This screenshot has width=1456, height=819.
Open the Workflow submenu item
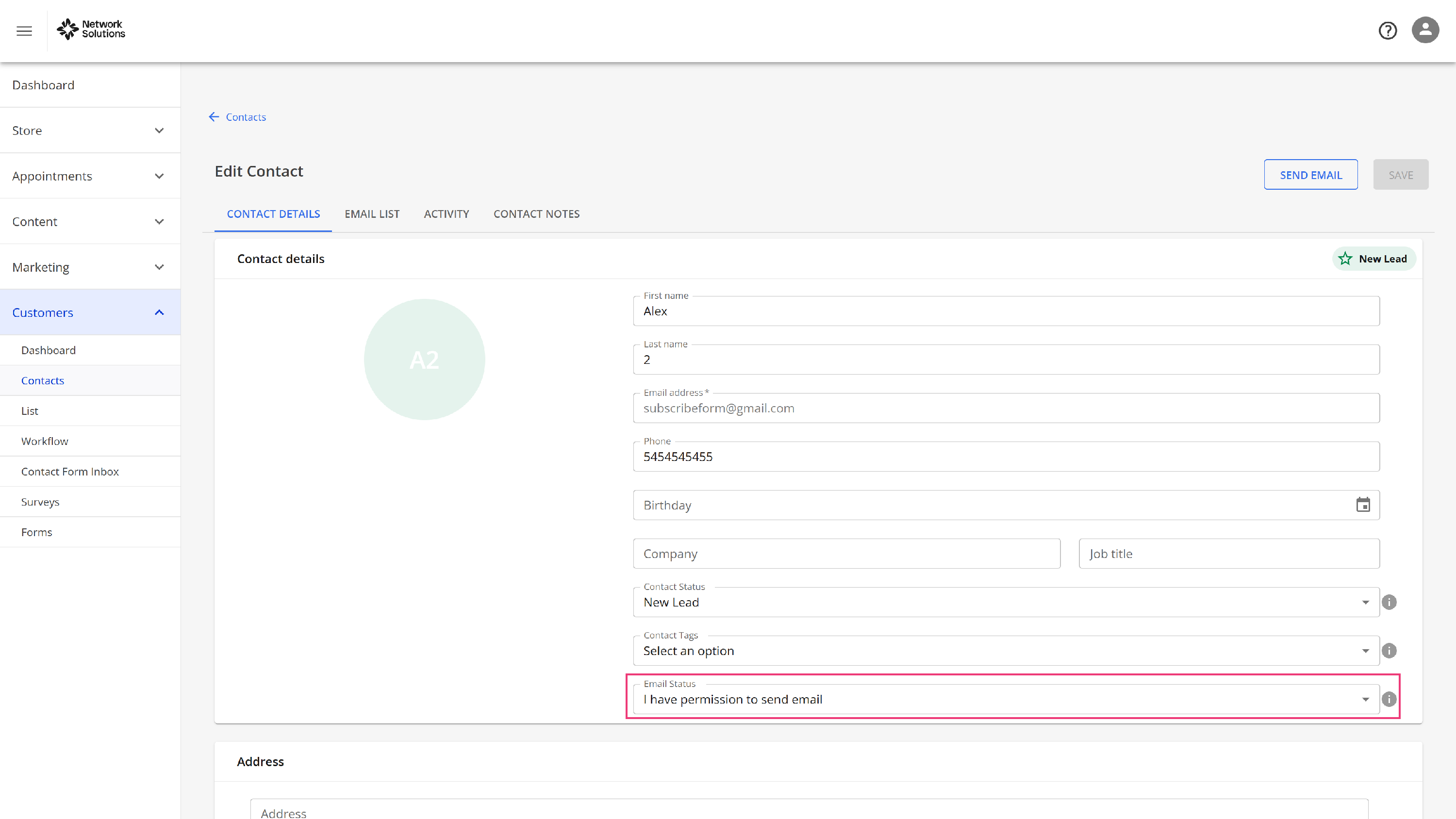90,441
